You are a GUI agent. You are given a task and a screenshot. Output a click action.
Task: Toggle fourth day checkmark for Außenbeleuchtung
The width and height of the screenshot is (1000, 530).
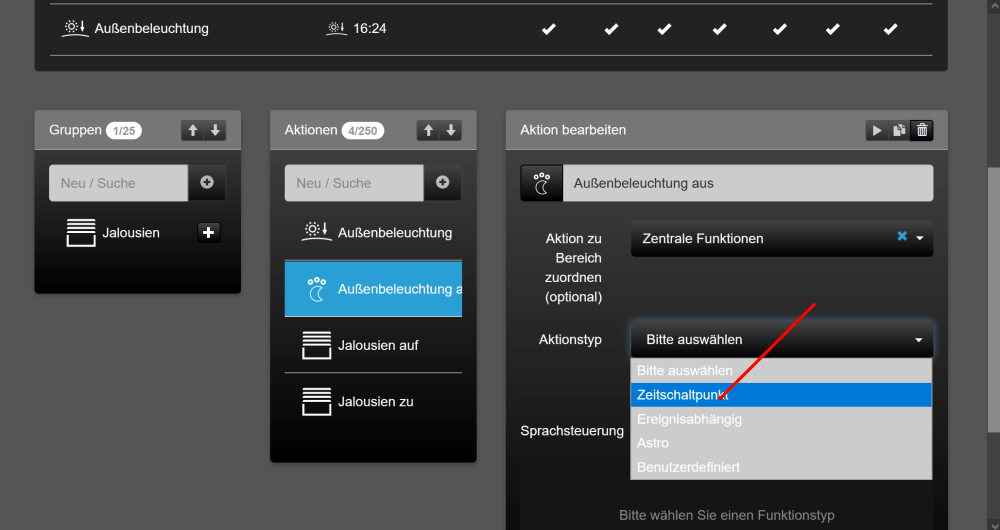pos(719,29)
